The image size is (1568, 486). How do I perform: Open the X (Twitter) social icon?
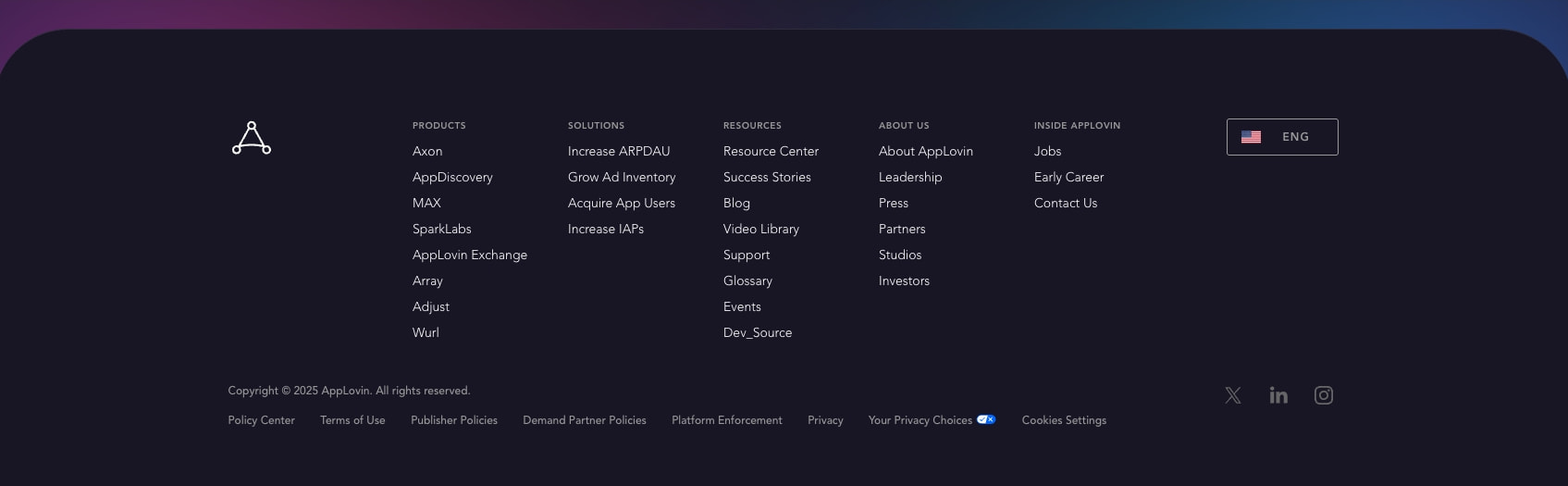(1233, 395)
